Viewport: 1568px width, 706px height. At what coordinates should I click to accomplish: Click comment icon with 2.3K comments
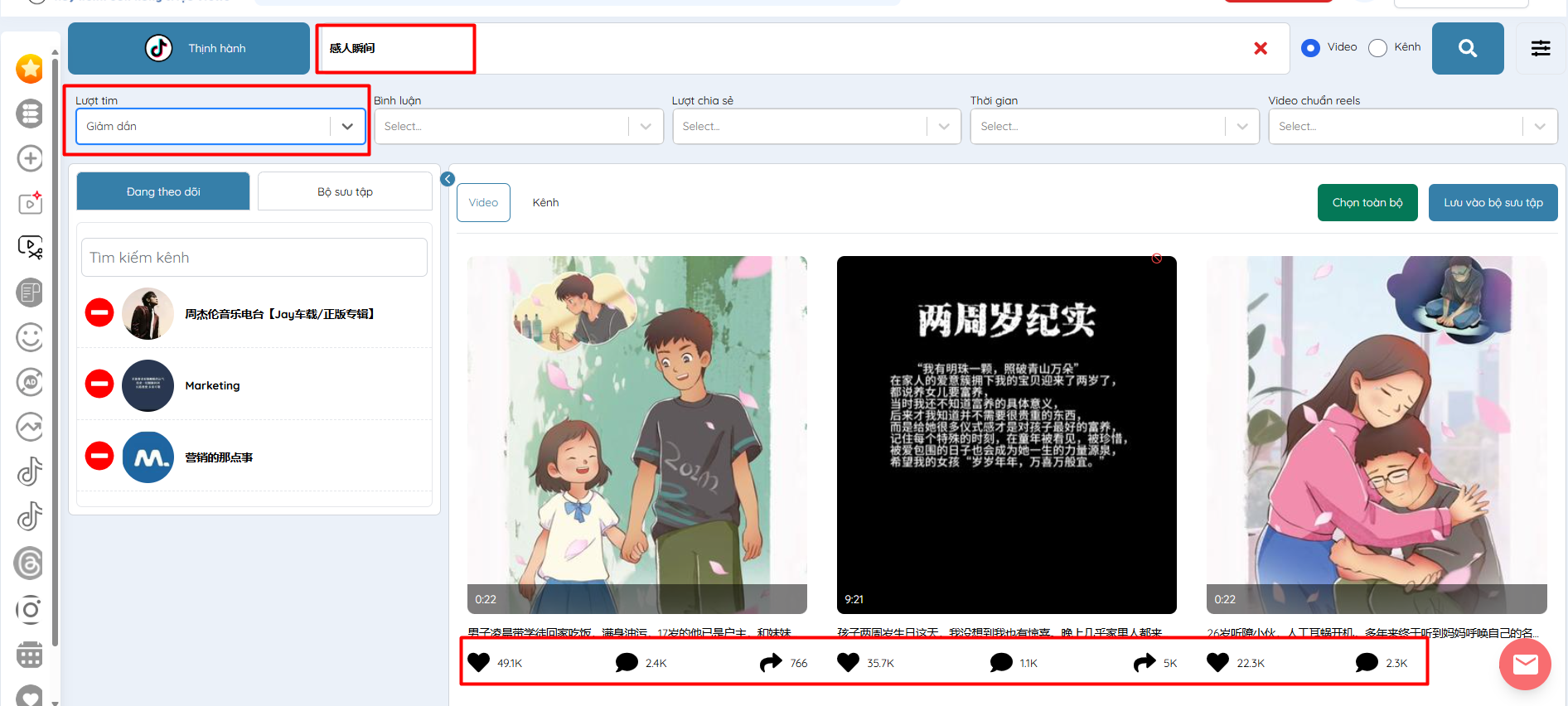(x=1367, y=662)
